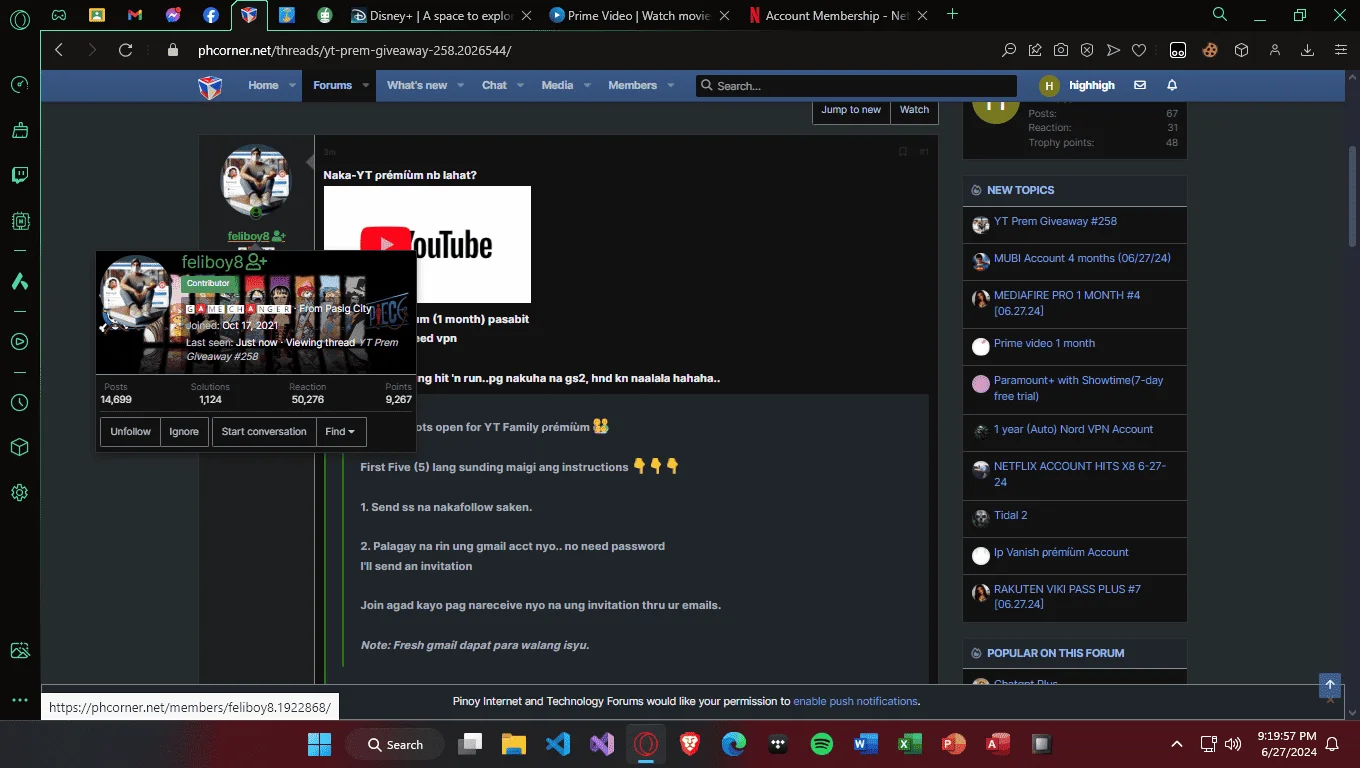Click in the forum Search field
This screenshot has width=1360, height=768.
(x=856, y=86)
